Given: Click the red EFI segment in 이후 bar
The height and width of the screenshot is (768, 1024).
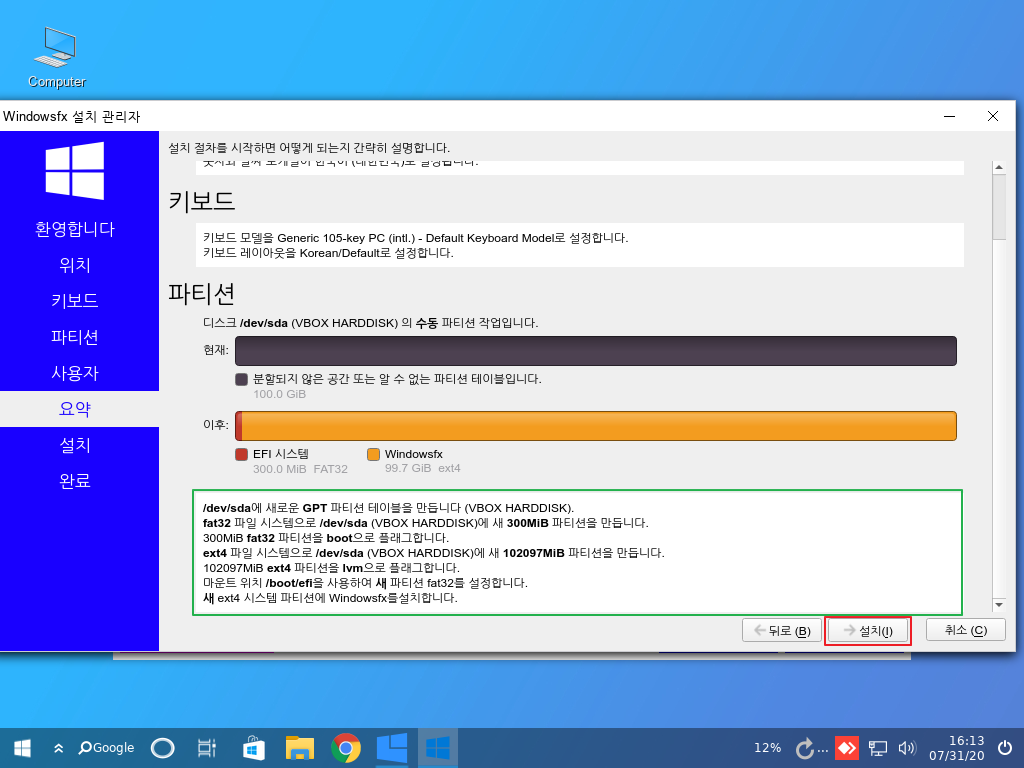Looking at the screenshot, I should 238,426.
